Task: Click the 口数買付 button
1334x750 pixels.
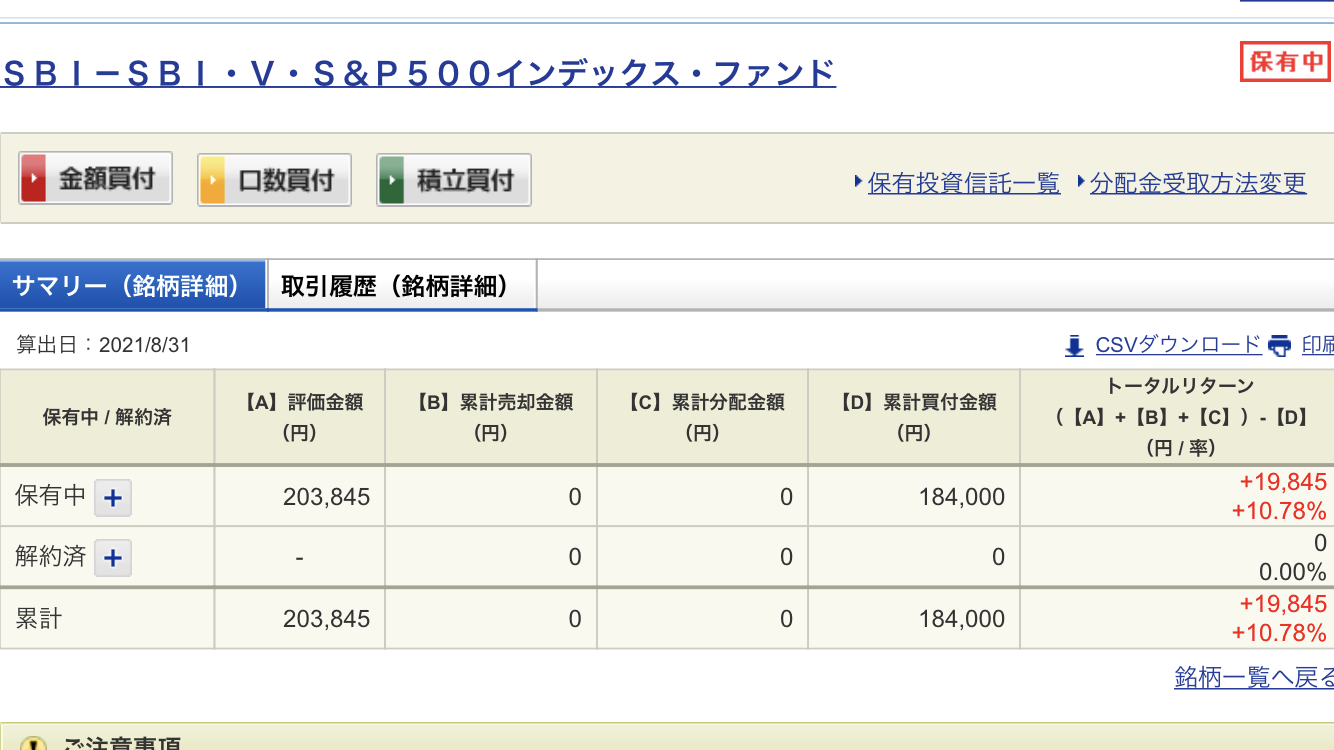Action: coord(274,180)
